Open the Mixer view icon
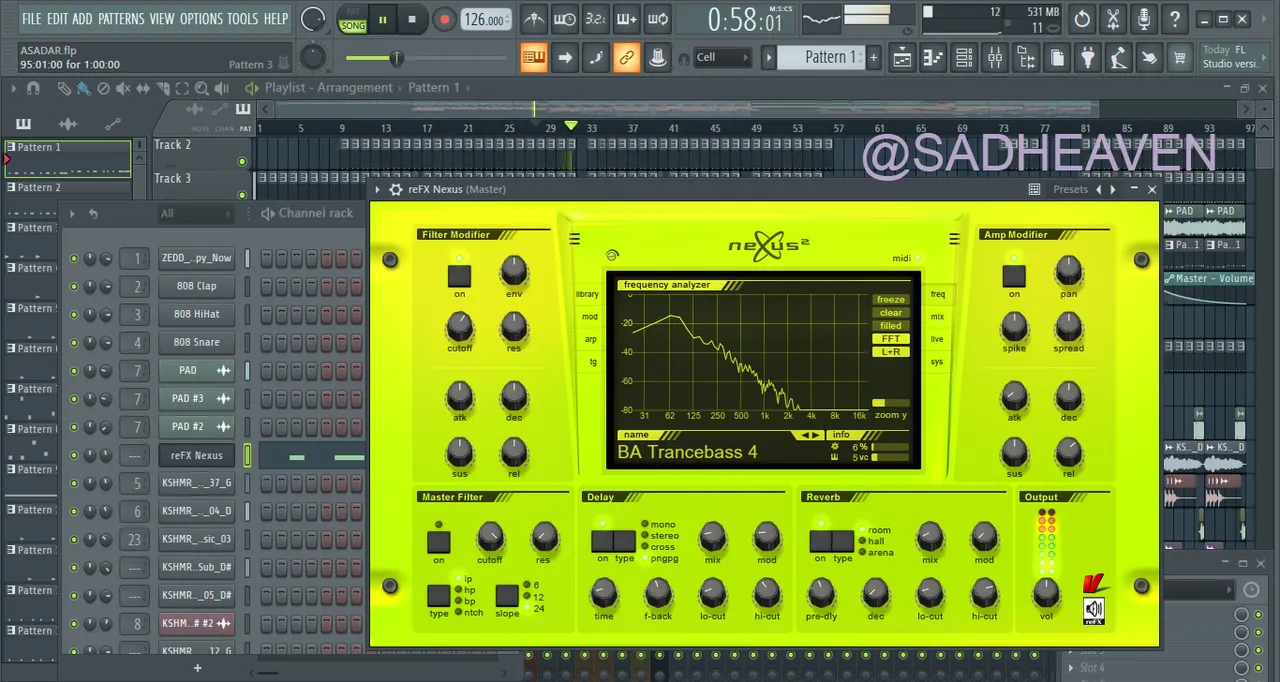Image resolution: width=1280 pixels, height=682 pixels. (x=995, y=57)
